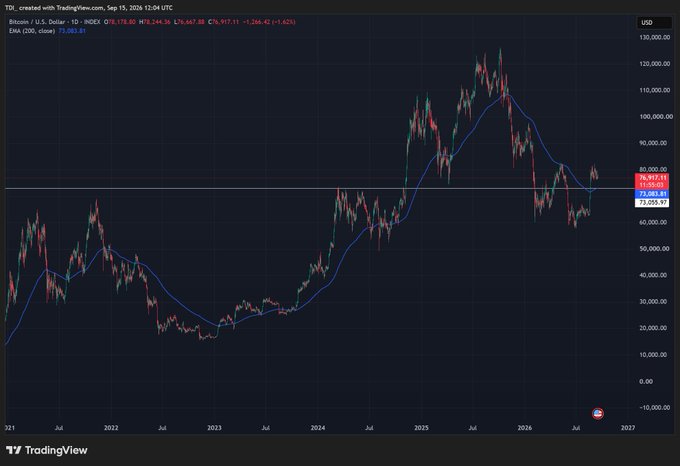
Task: Click the -10,000.00 price axis label
Action: pos(654,408)
